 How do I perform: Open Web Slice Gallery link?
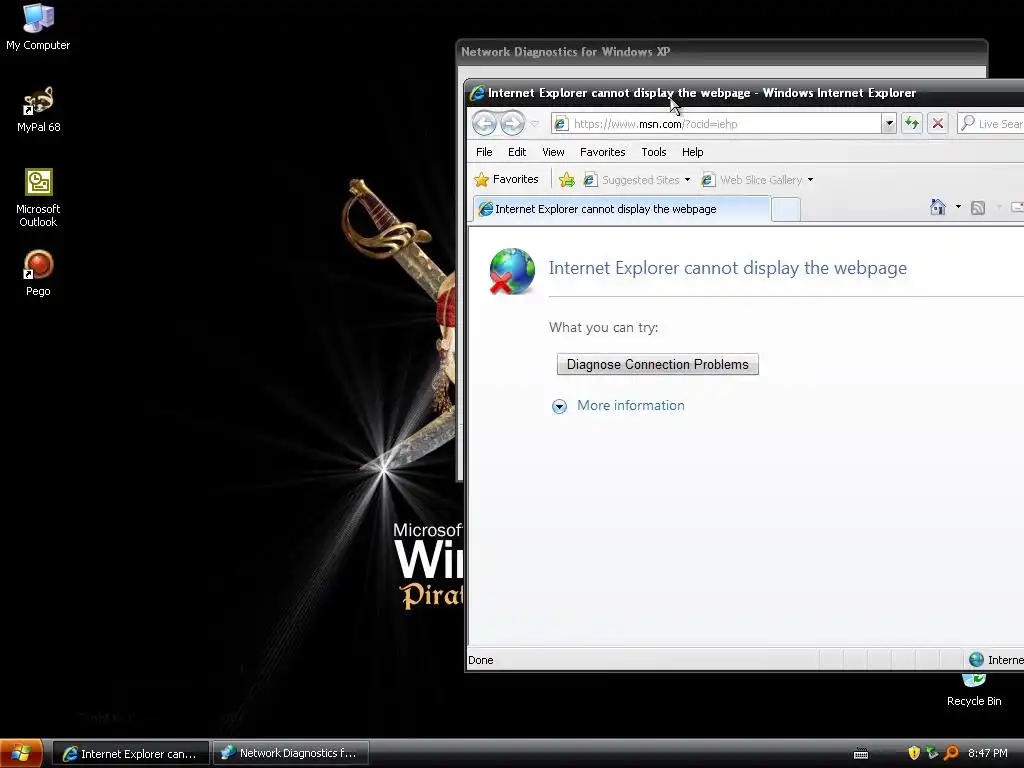tap(752, 180)
